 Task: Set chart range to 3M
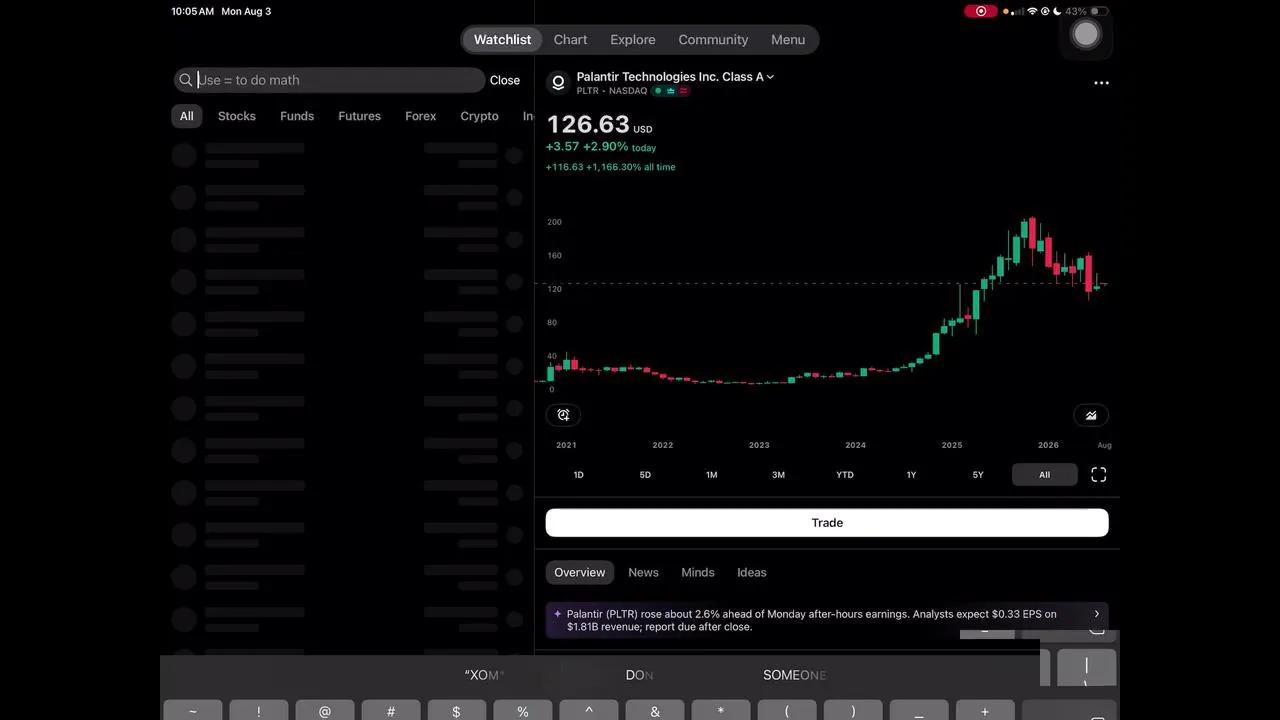(x=778, y=475)
